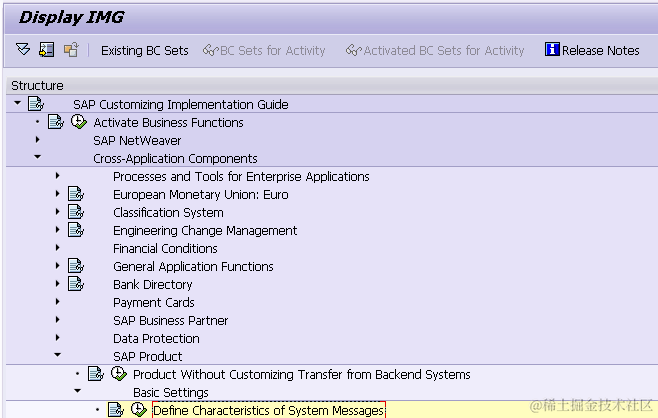Open documentation icon for Bank Directory

coord(76,284)
